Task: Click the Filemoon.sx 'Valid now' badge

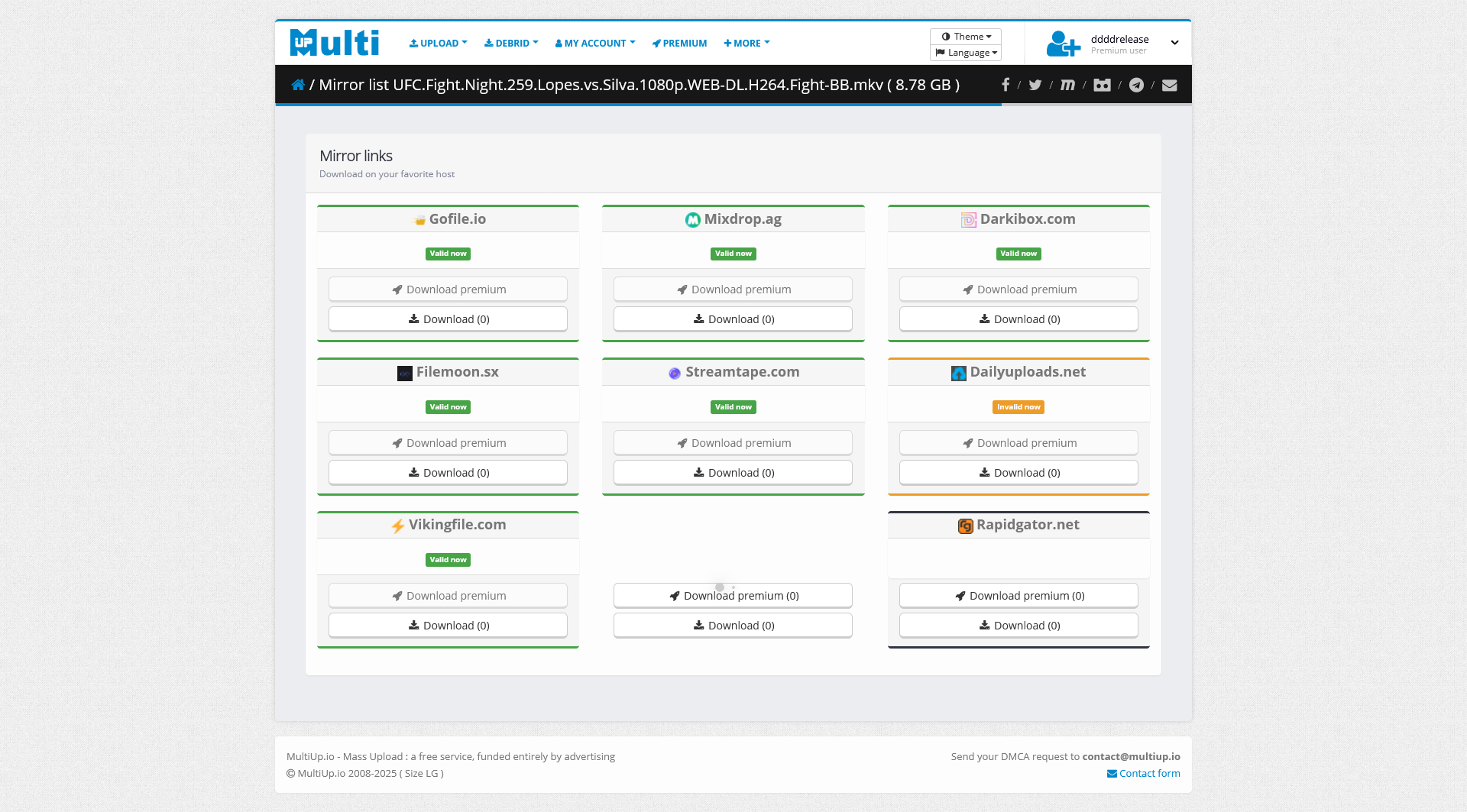Action: 448,407
